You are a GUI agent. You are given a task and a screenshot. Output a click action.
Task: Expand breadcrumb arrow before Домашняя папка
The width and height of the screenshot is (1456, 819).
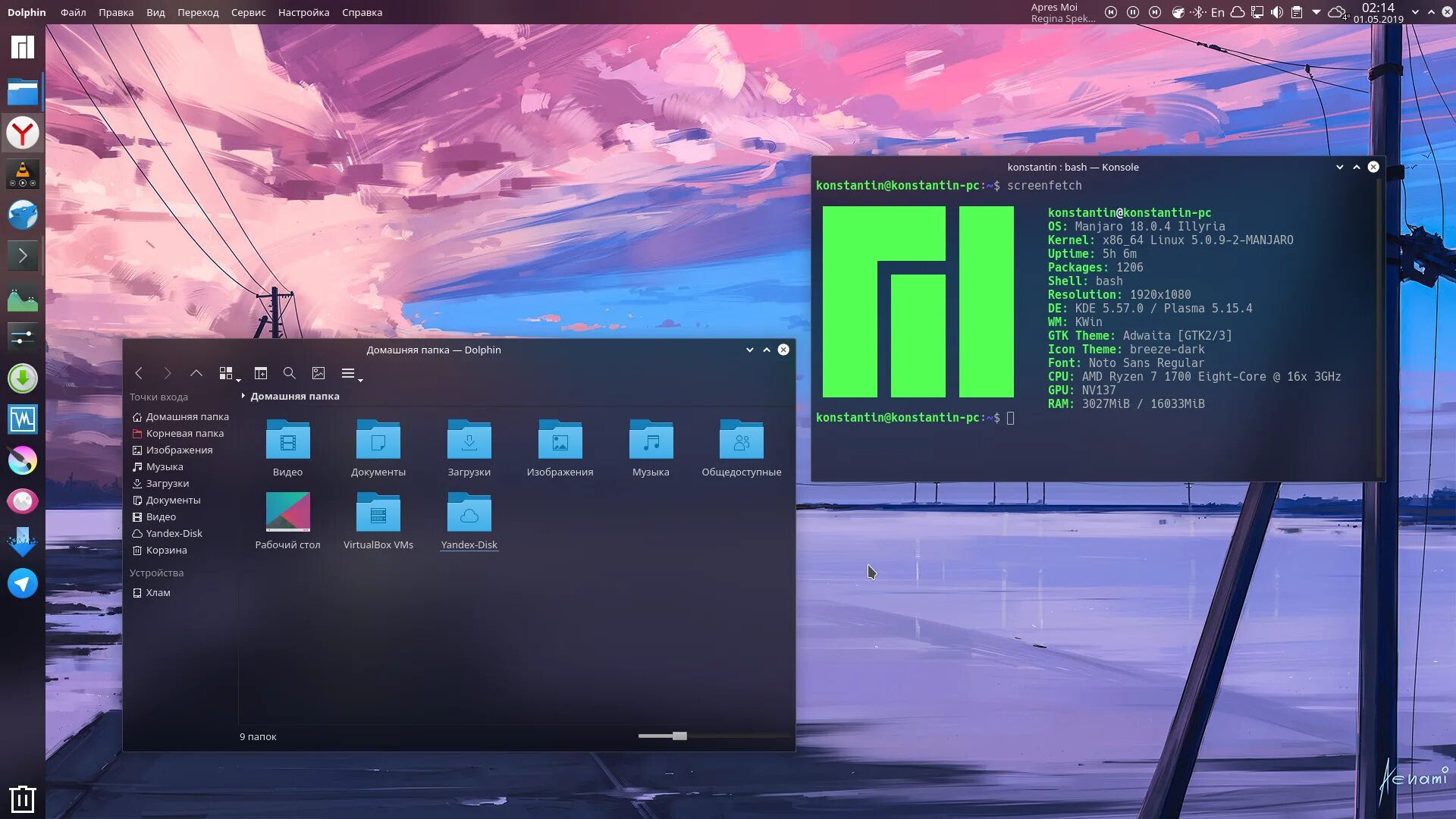pyautogui.click(x=243, y=396)
